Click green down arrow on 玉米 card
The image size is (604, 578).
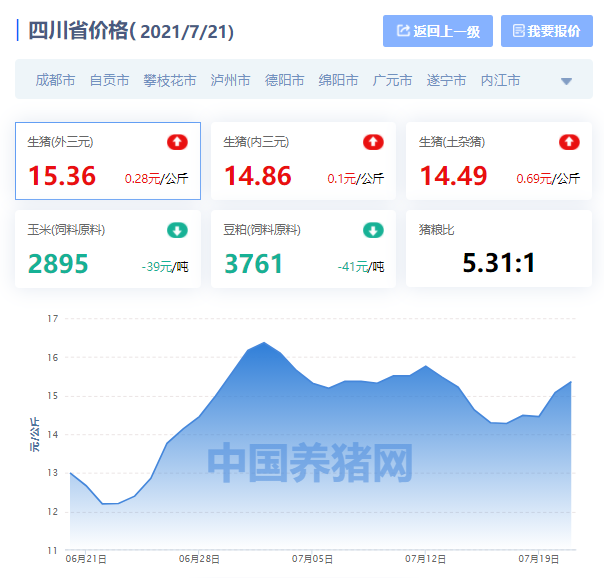pyautogui.click(x=177, y=230)
